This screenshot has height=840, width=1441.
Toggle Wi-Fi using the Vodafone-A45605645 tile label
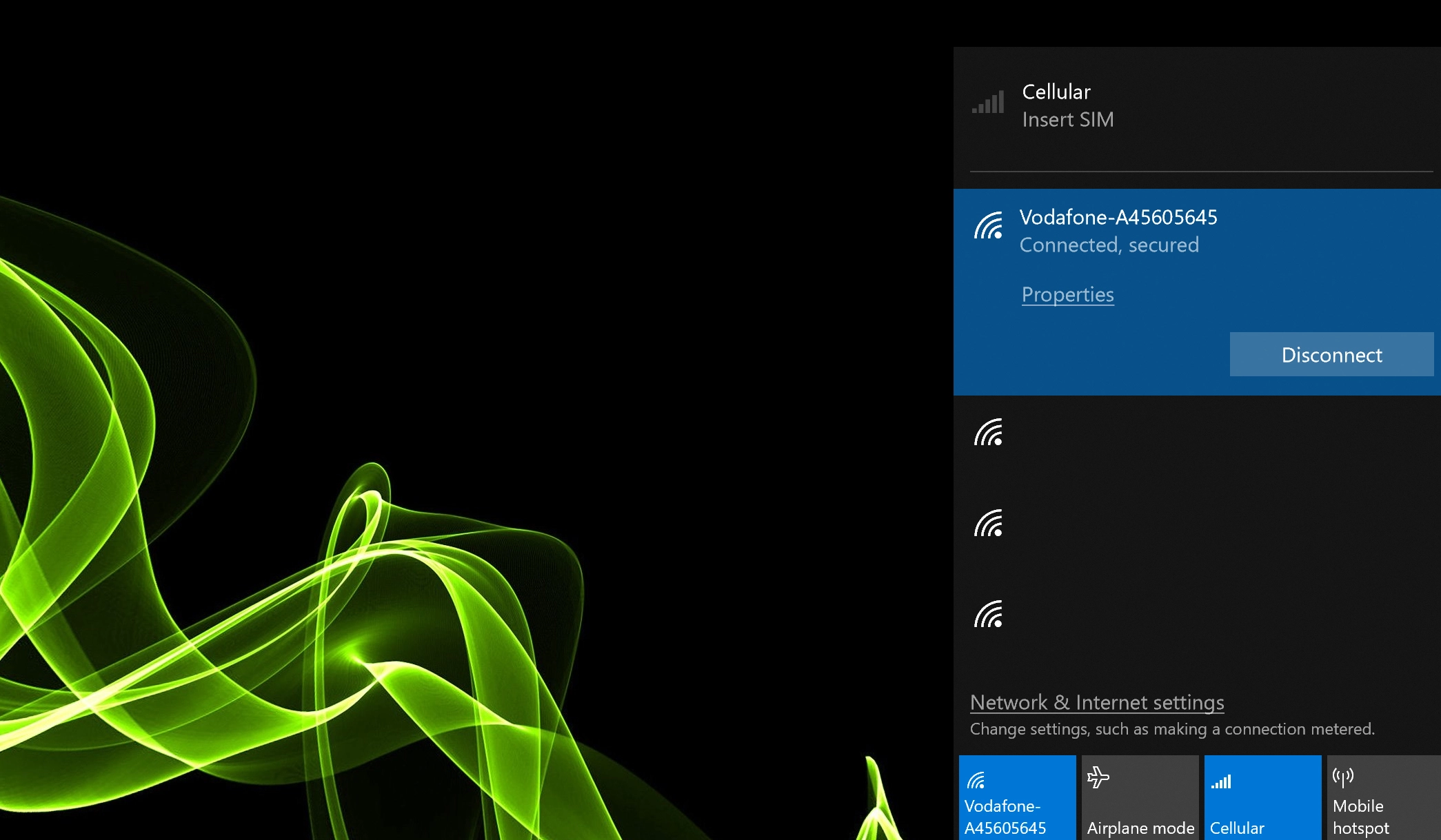(1005, 817)
